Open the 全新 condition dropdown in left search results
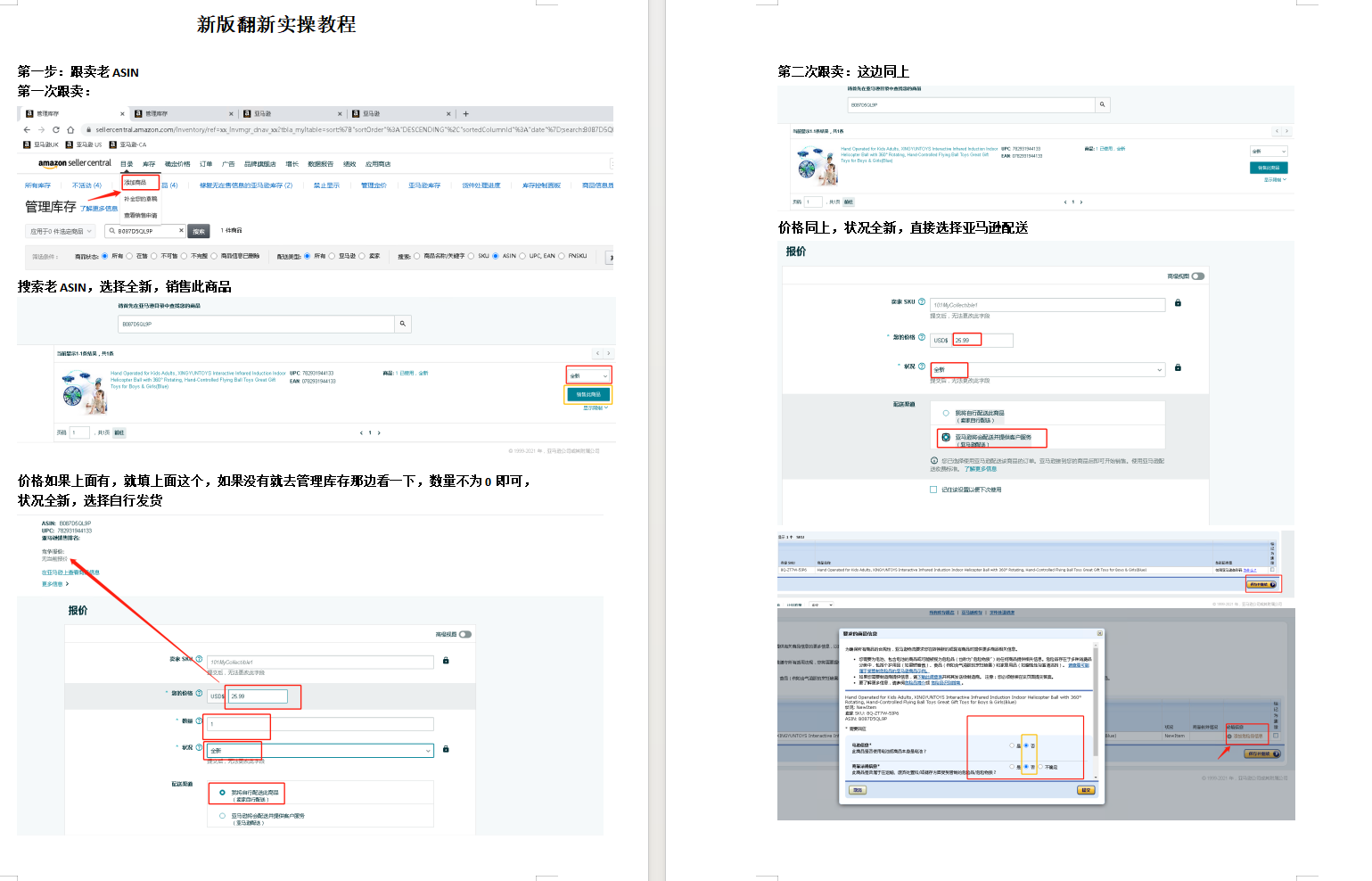This screenshot has height=881, width=1372. pos(588,375)
